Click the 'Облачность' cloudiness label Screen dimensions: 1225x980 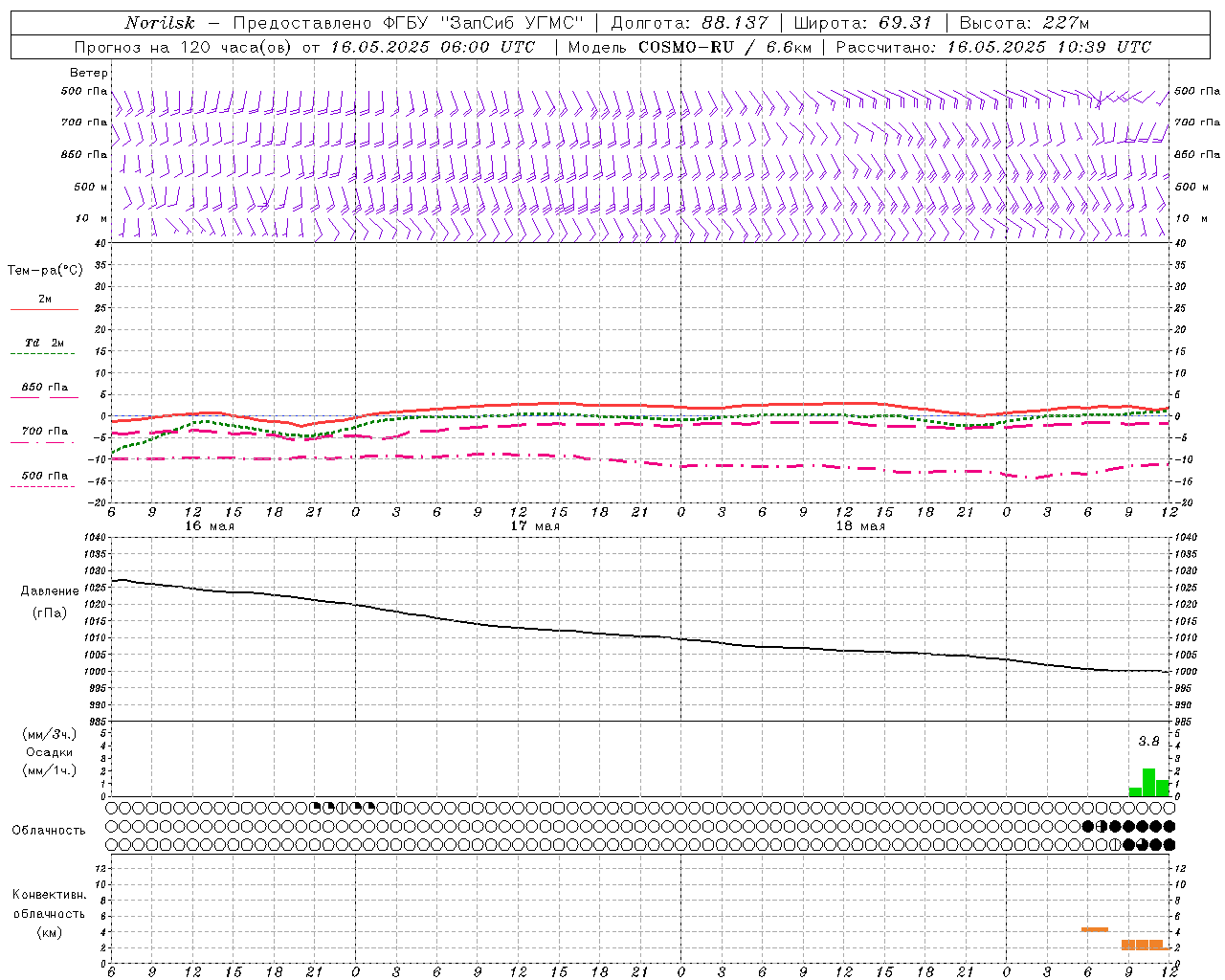pos(49,830)
